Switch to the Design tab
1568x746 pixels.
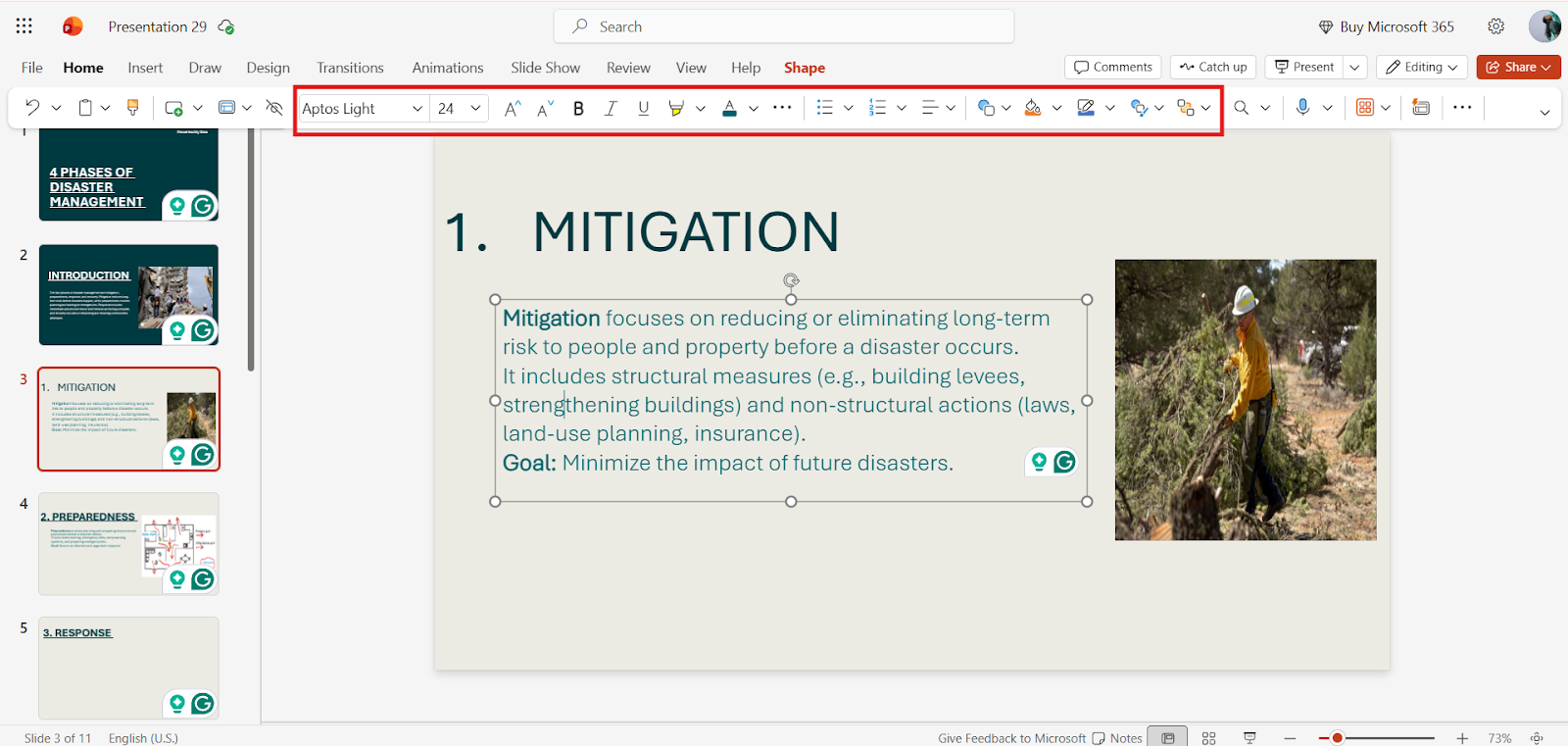[269, 68]
